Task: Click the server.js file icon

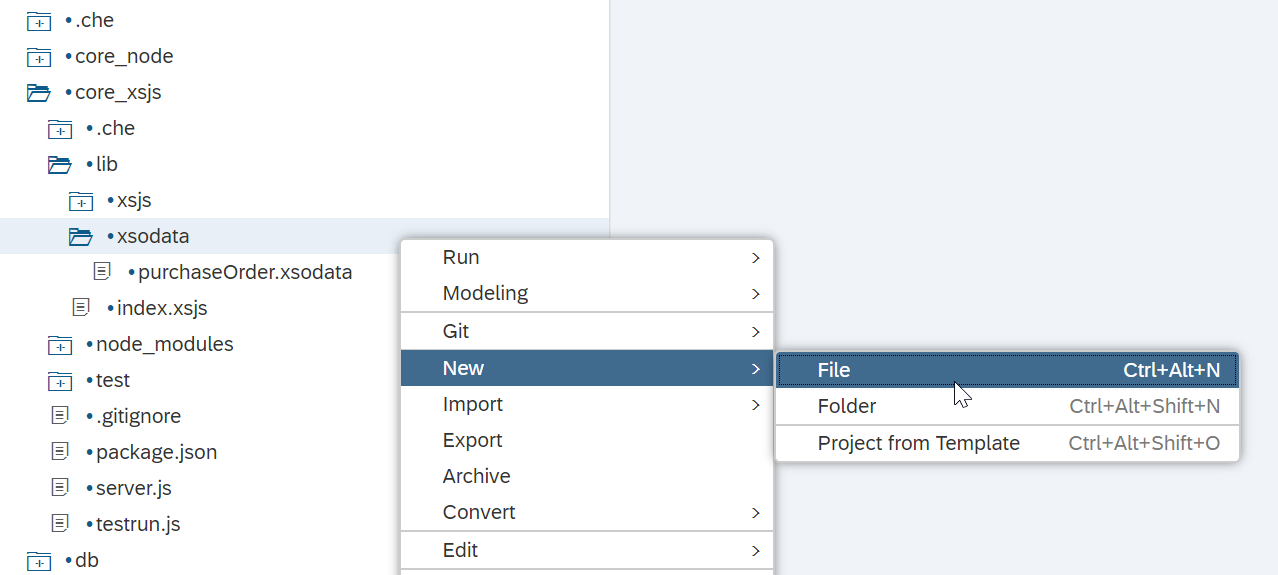Action: pos(60,488)
